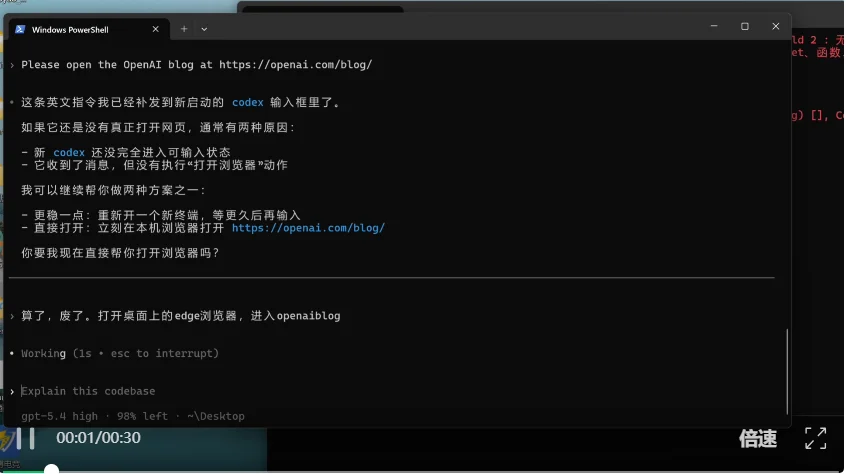Switch to the background window's dark tab

click(322, 10)
